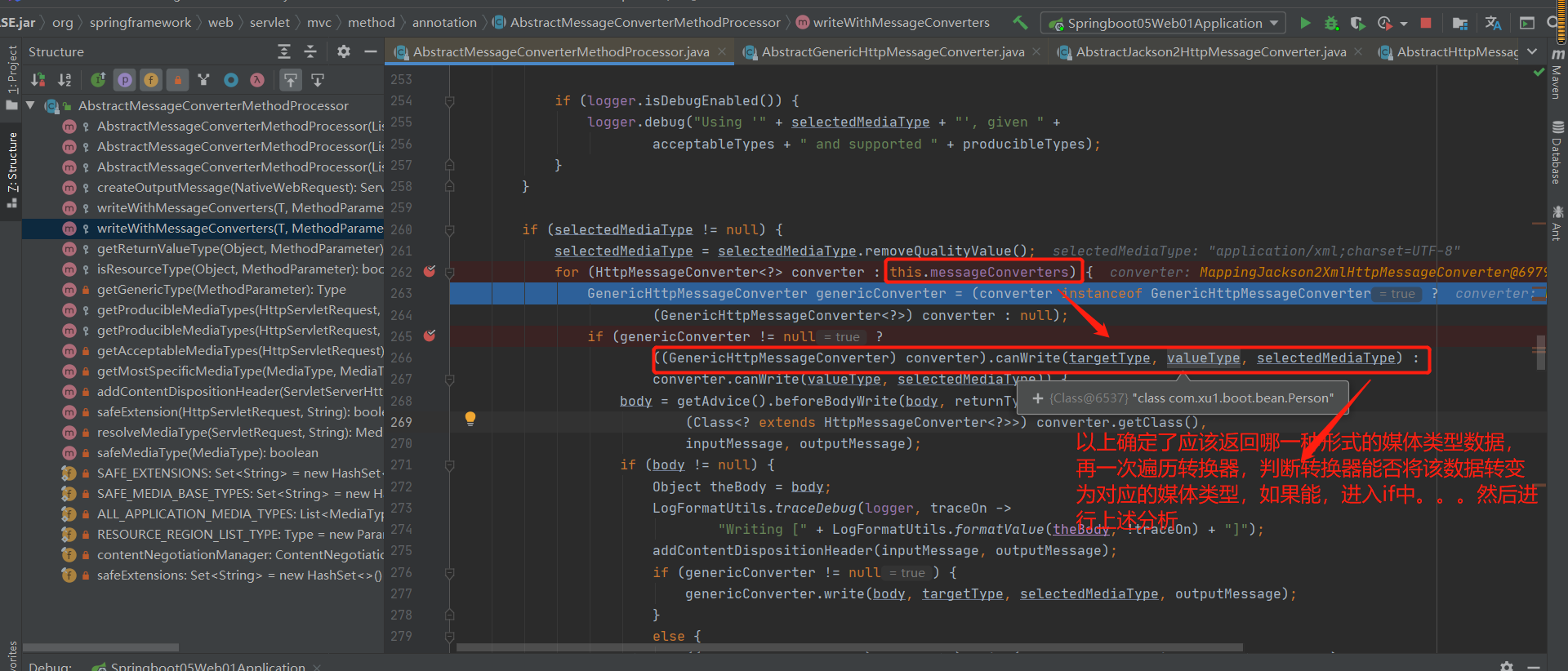Toggle Sort Alphabetically in Structure toolbar

pyautogui.click(x=65, y=80)
